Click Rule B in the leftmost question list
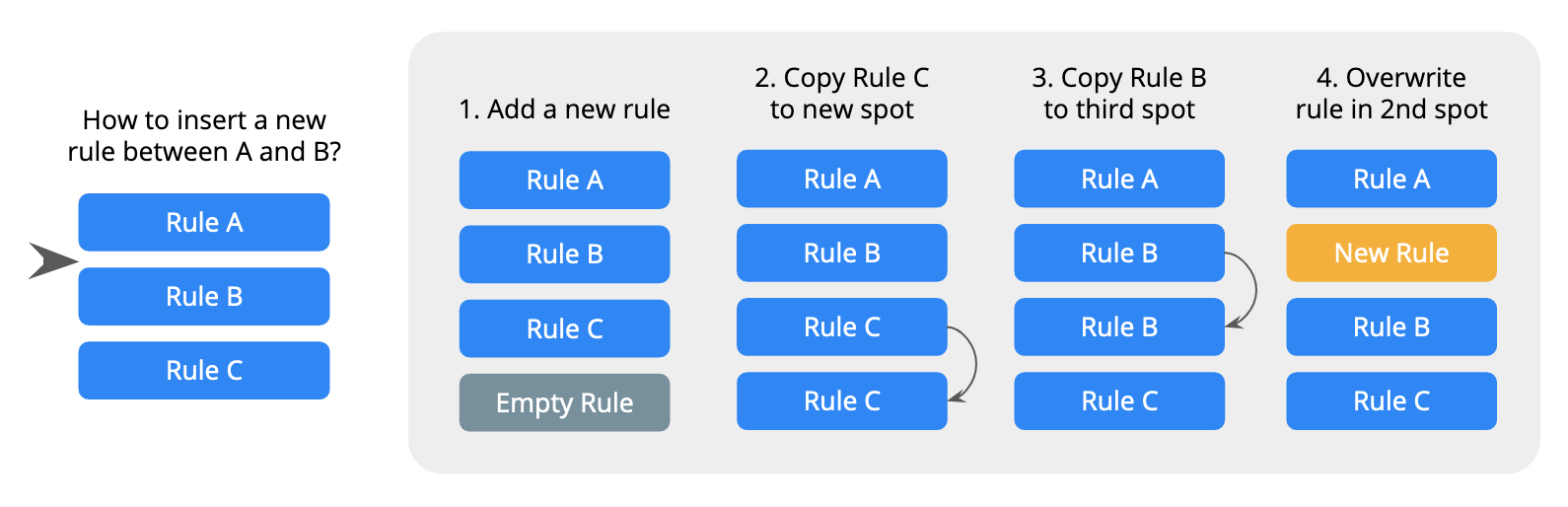 tap(204, 297)
